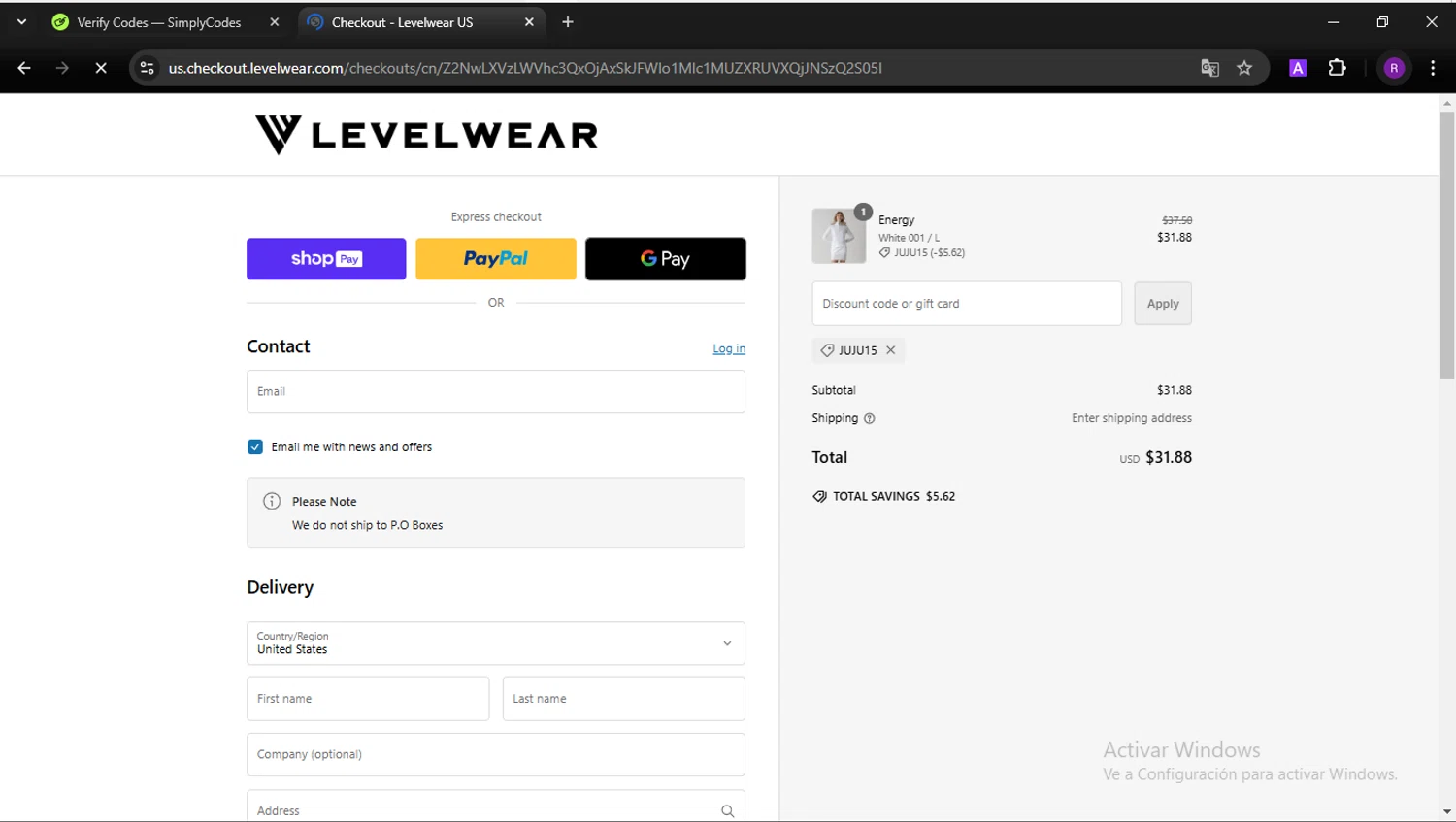Viewport: 1456px width, 822px height.
Task: Focus the Discount code or gift card field
Action: pyautogui.click(x=967, y=304)
